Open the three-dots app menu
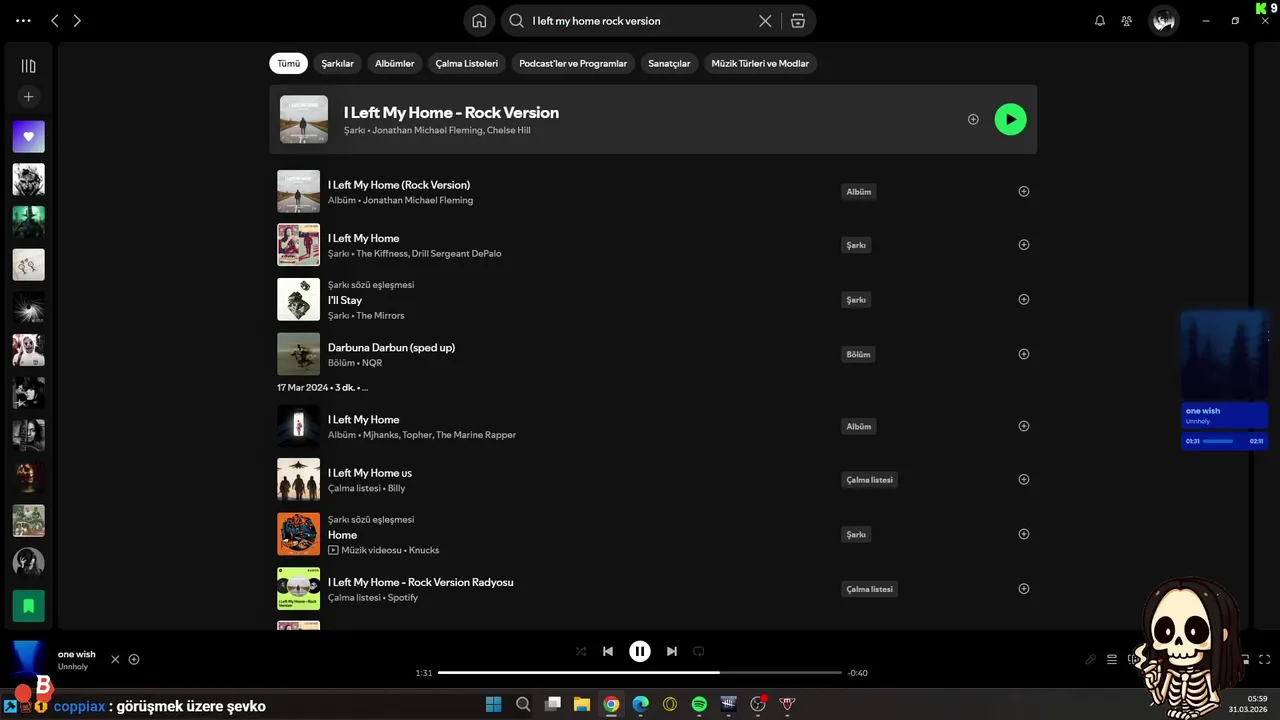The height and width of the screenshot is (720, 1280). pyautogui.click(x=23, y=20)
